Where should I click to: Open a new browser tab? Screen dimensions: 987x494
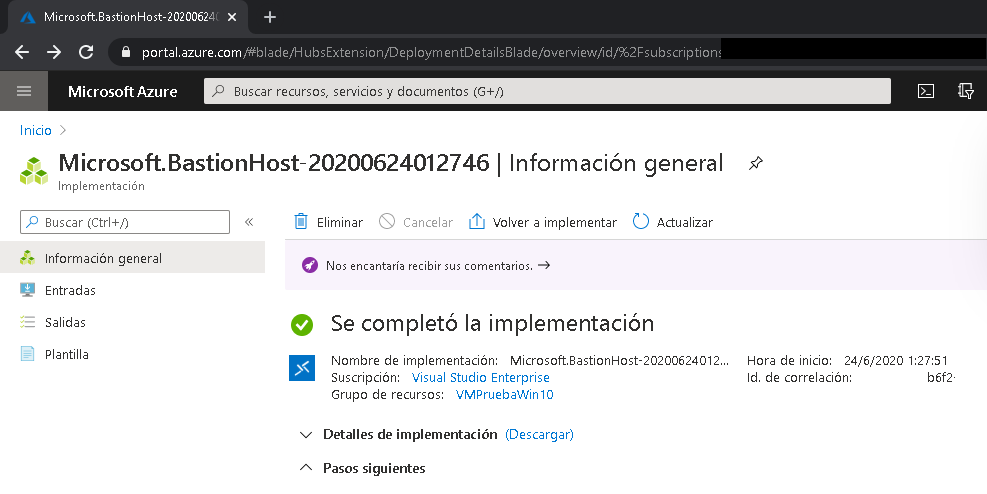coord(269,17)
